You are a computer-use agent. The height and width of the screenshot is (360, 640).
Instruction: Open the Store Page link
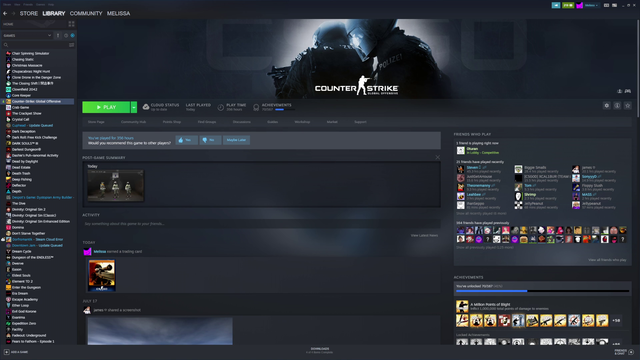(x=96, y=122)
